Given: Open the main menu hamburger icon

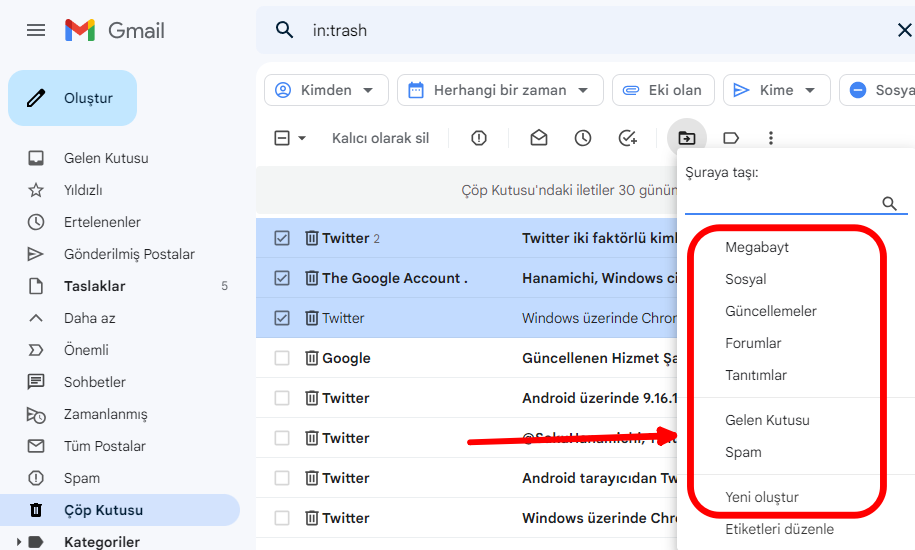Looking at the screenshot, I should [x=36, y=30].
